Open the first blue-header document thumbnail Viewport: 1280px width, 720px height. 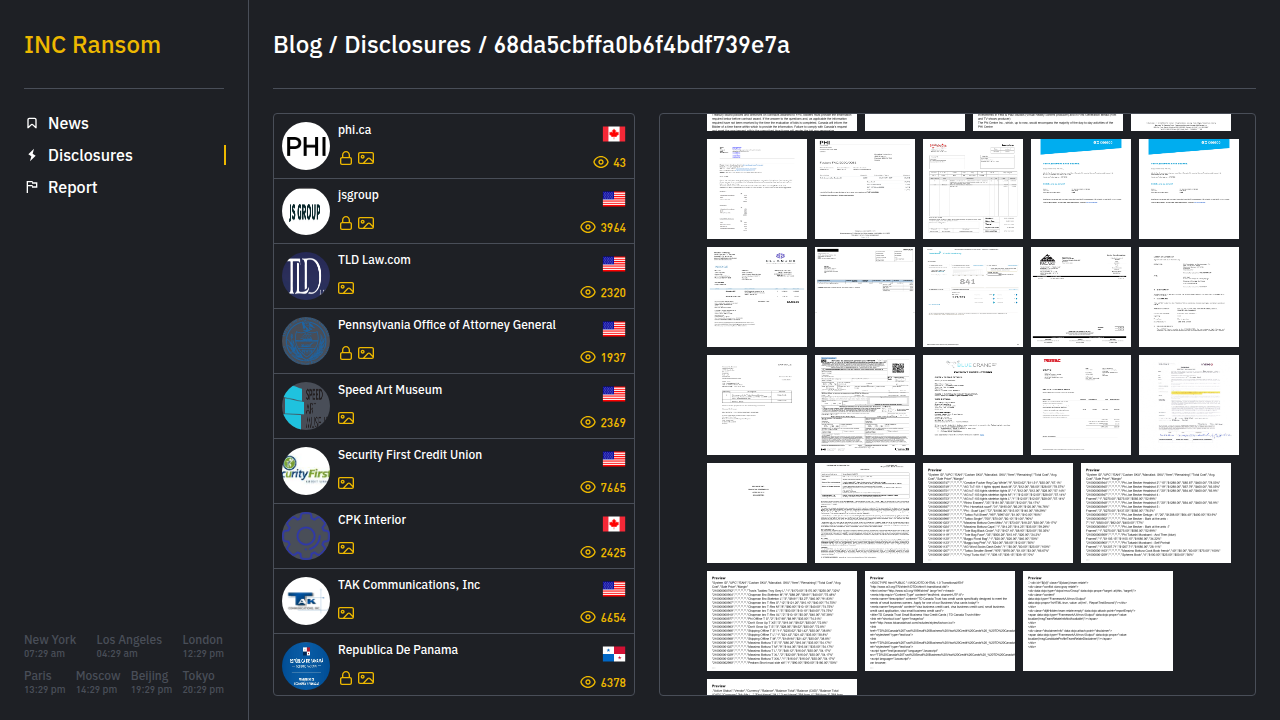pyautogui.click(x=1081, y=189)
